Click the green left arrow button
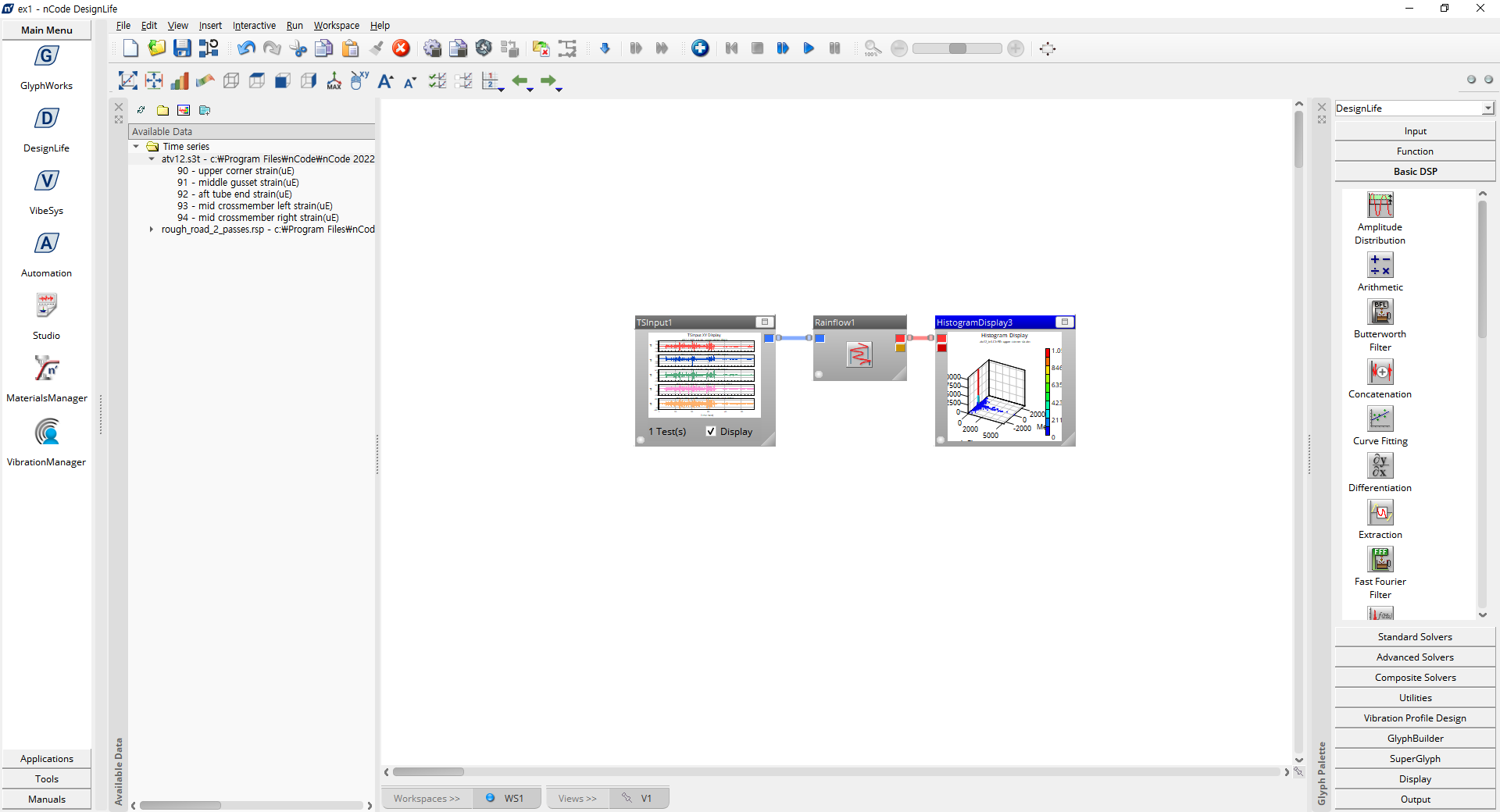The width and height of the screenshot is (1500, 812). coord(520,80)
